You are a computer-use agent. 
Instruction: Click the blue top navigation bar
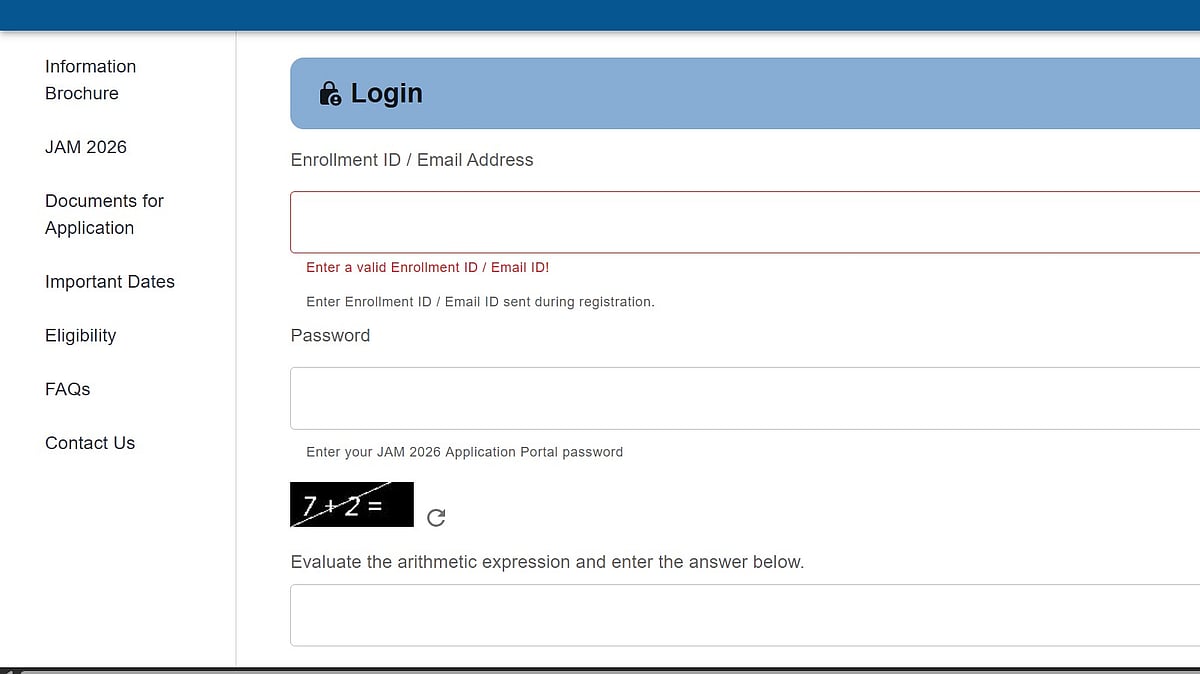pos(600,14)
